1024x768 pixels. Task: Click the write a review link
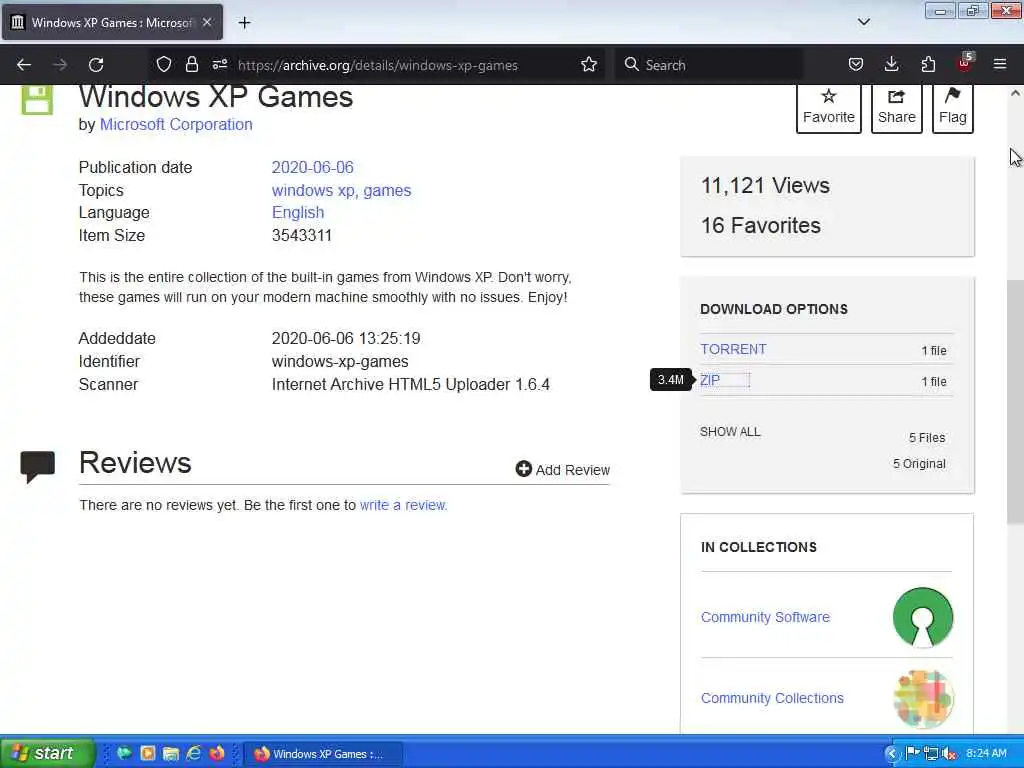click(x=403, y=505)
